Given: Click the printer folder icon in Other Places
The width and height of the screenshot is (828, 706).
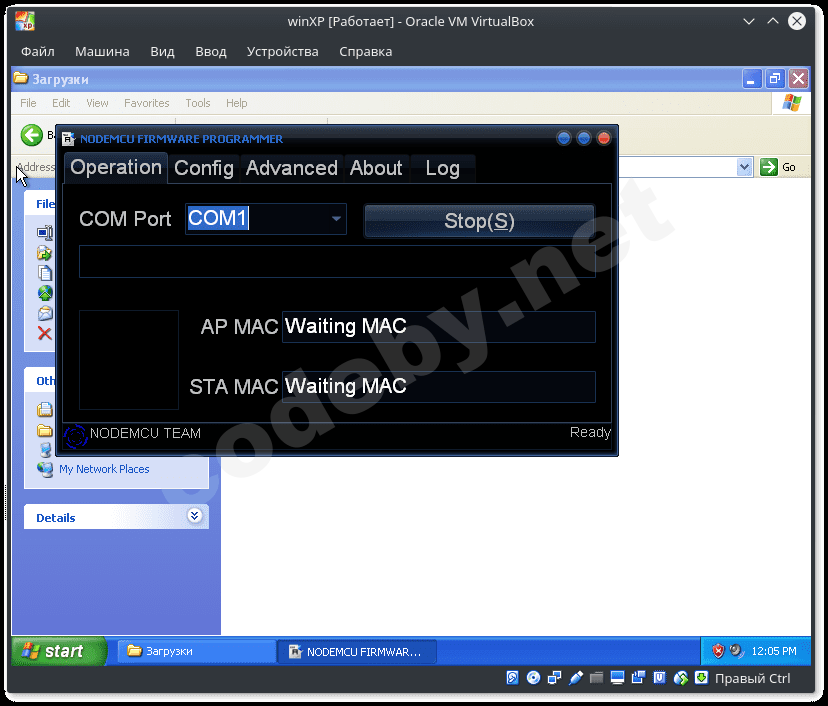Looking at the screenshot, I should click(x=45, y=409).
